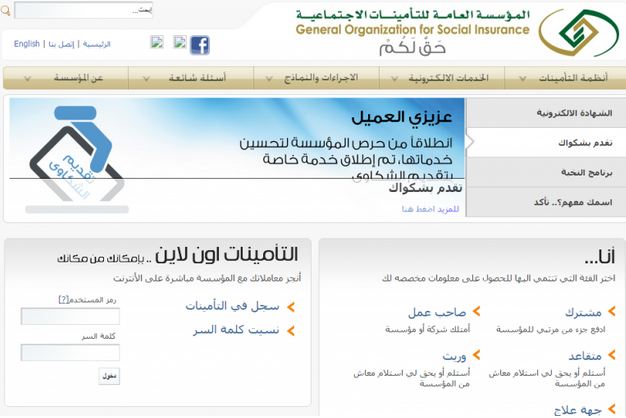Click the broken image icon beside Facebook
This screenshot has height=418, width=626.
179,43
